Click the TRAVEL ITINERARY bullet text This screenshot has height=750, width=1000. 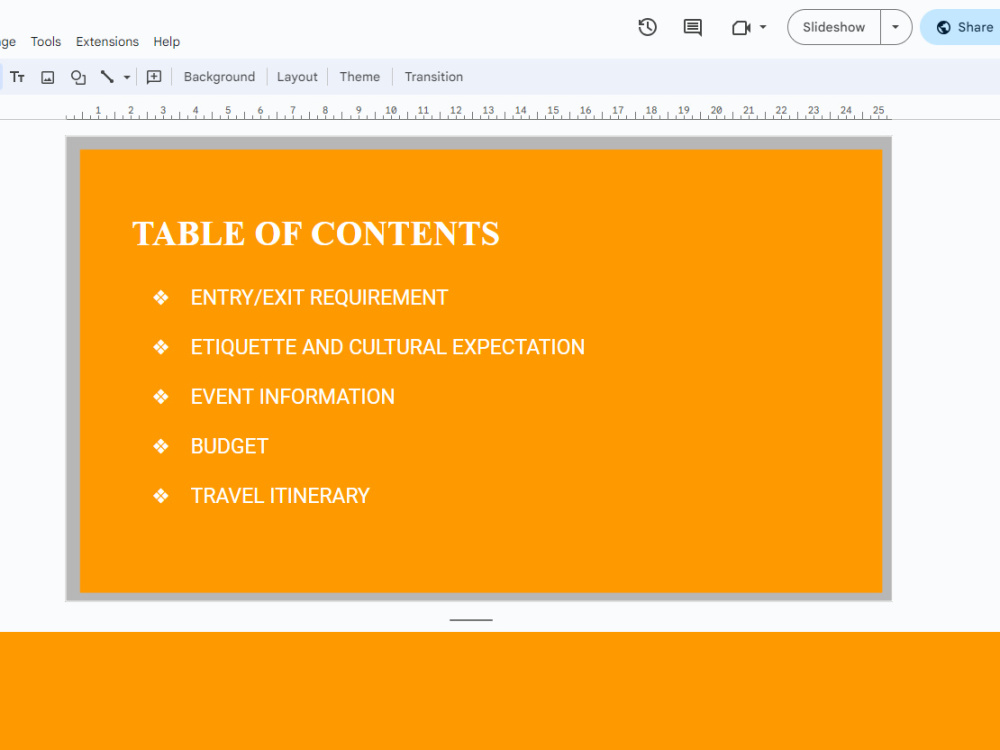[280, 496]
